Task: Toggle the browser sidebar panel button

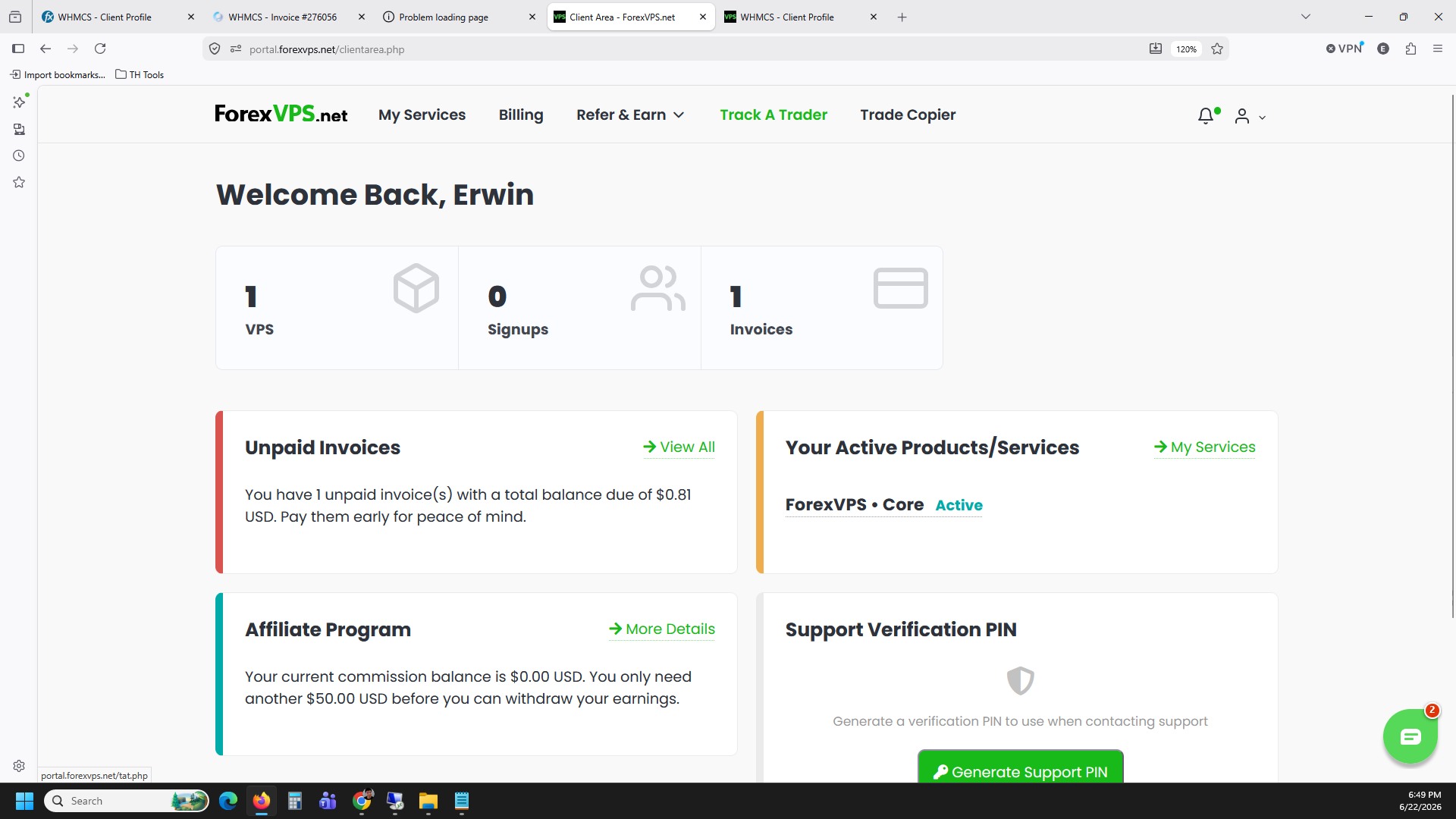Action: (18, 49)
